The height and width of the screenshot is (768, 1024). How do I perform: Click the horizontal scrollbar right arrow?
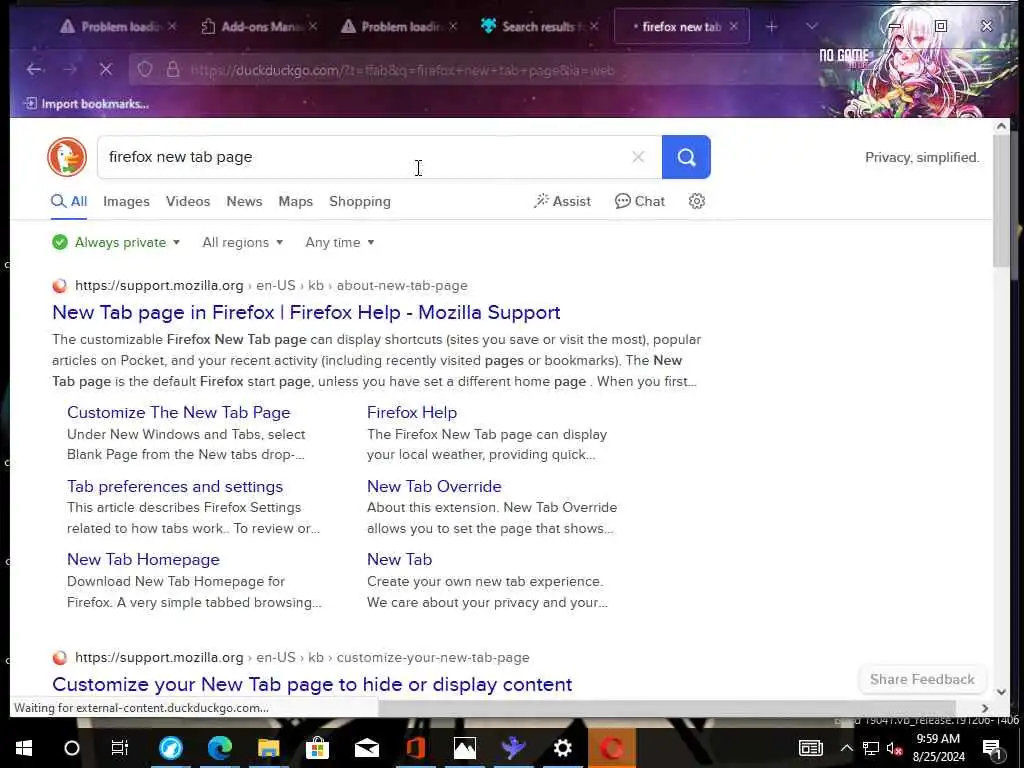(x=984, y=708)
